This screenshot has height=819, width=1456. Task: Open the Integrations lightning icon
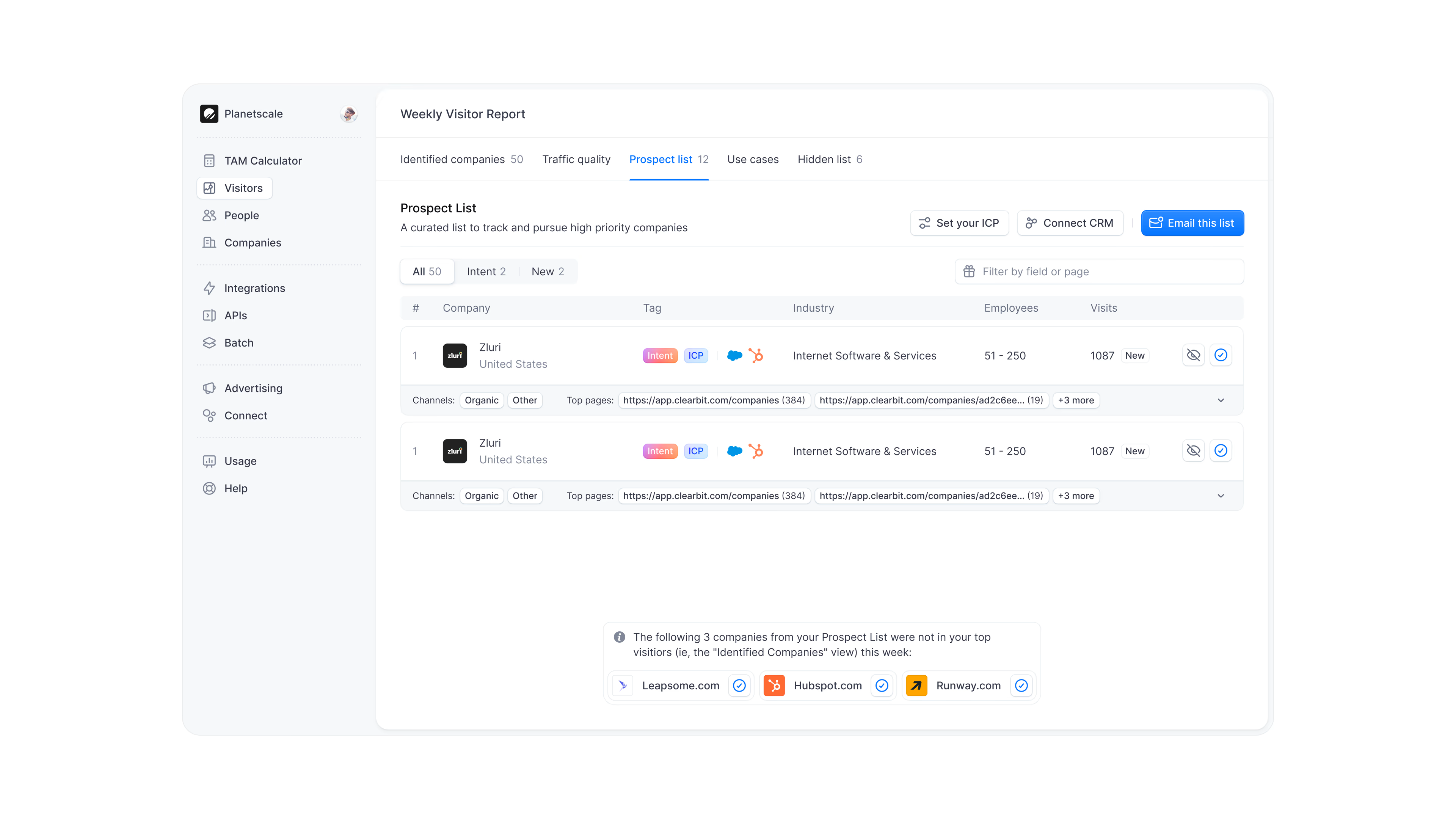tap(209, 288)
